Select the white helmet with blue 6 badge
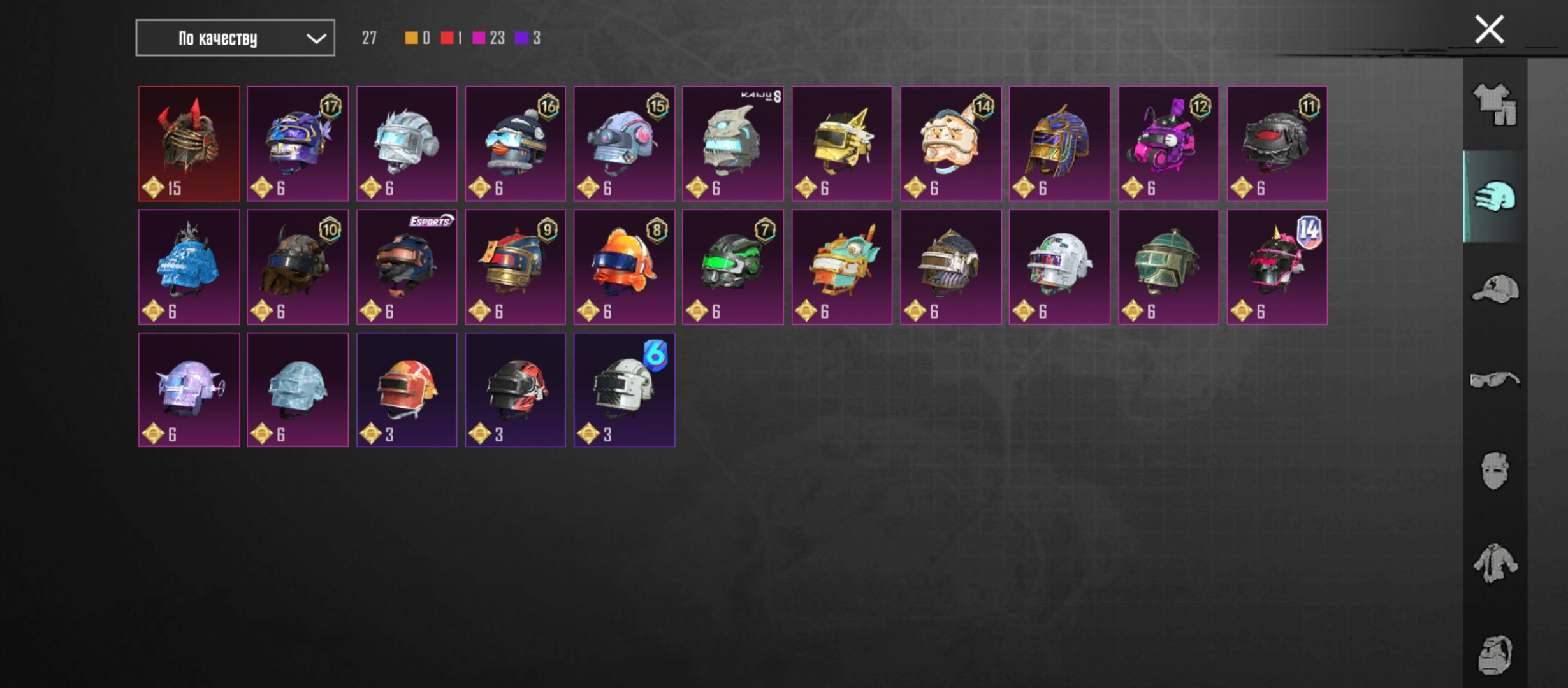Image resolution: width=1568 pixels, height=688 pixels. pos(624,390)
